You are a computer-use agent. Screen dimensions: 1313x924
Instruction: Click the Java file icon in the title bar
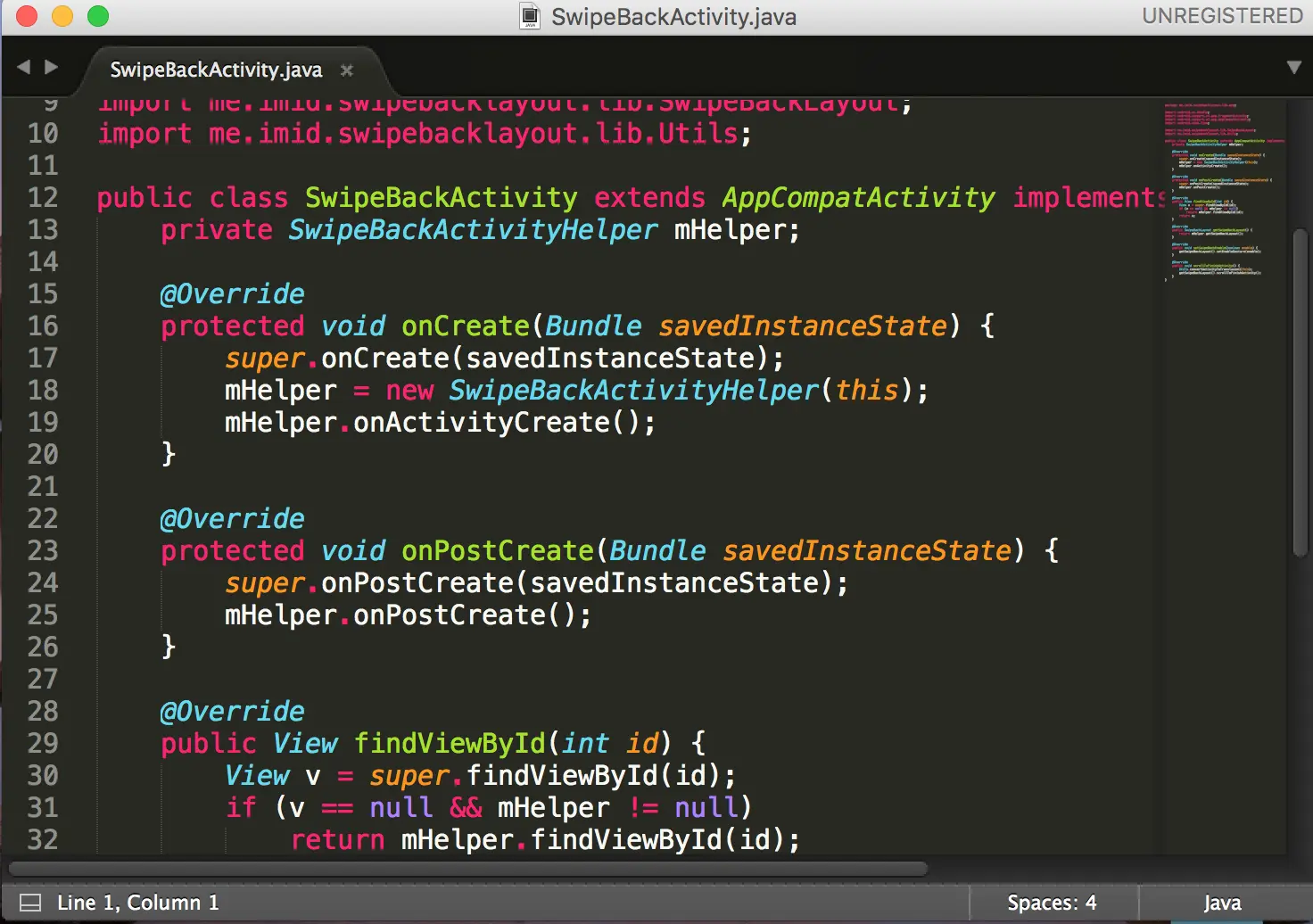531,16
